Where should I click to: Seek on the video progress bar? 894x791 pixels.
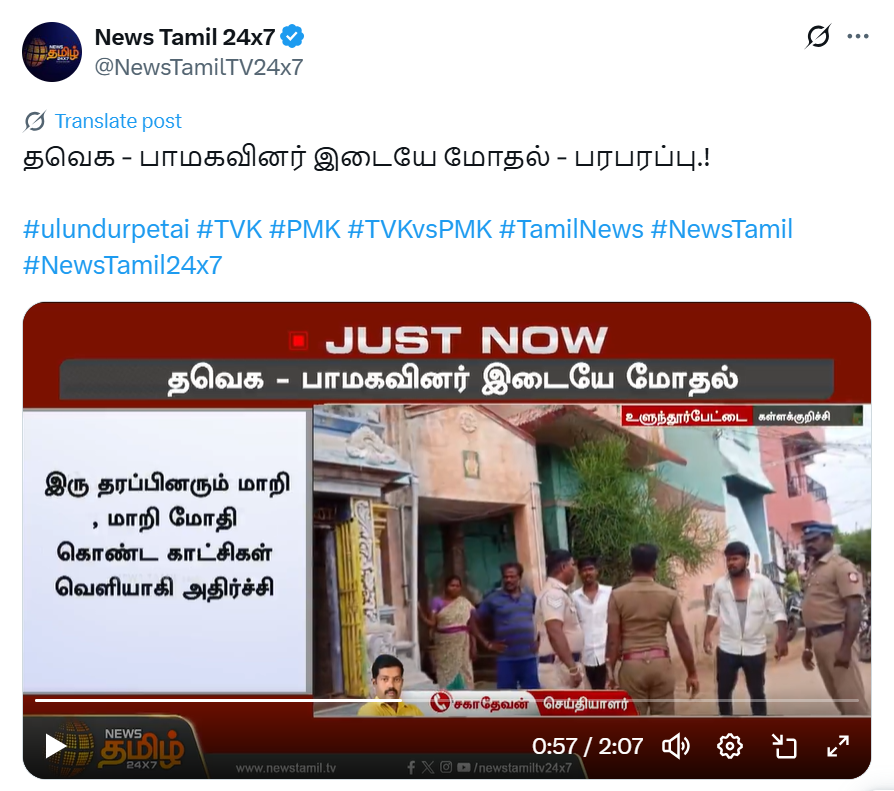[x=446, y=700]
